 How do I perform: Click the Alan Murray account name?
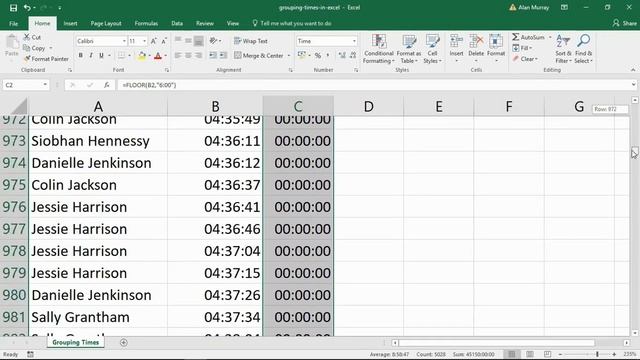[533, 8]
